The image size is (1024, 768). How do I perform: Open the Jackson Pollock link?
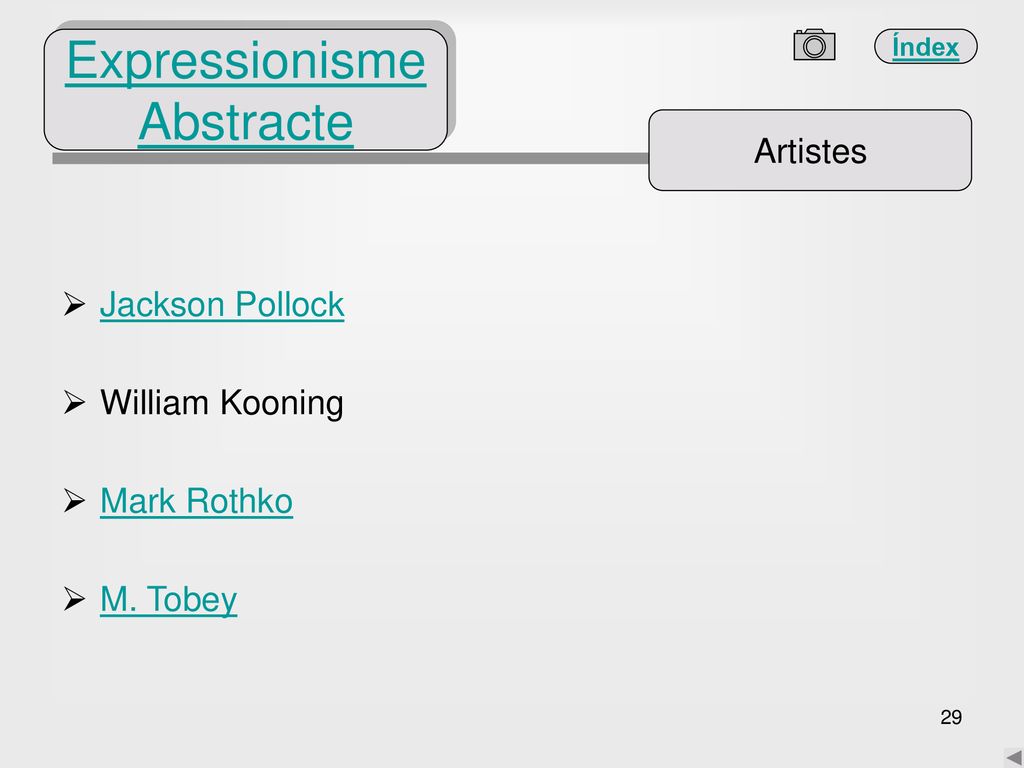(222, 304)
